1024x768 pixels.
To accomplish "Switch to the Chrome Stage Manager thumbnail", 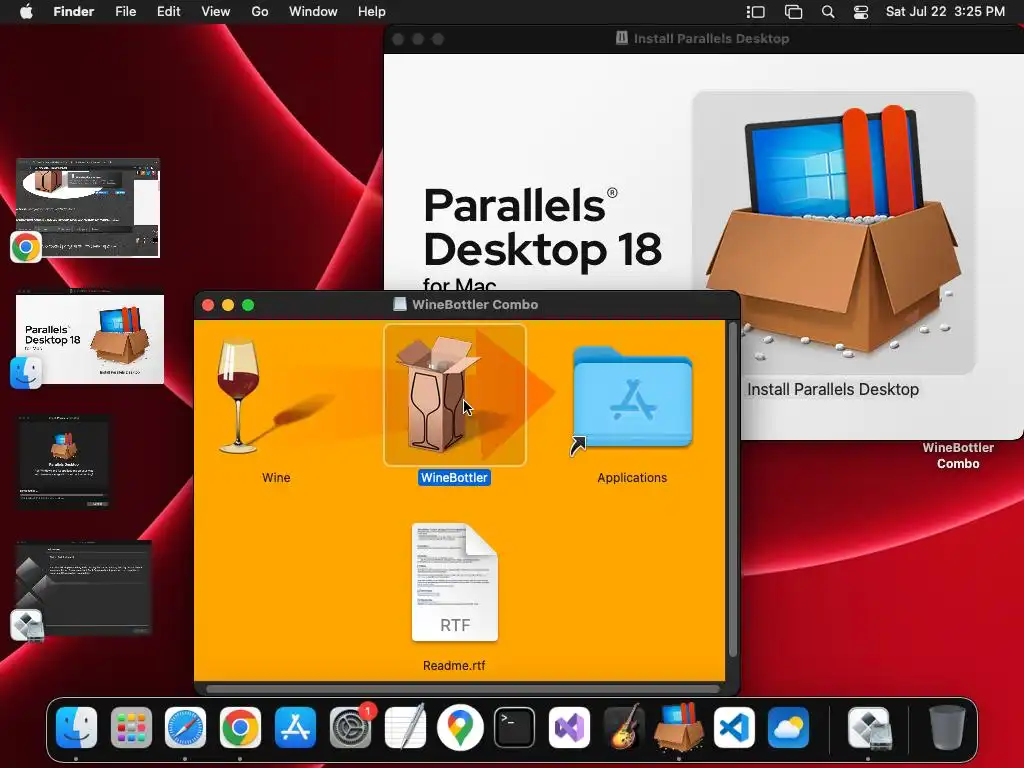I will click(x=88, y=208).
